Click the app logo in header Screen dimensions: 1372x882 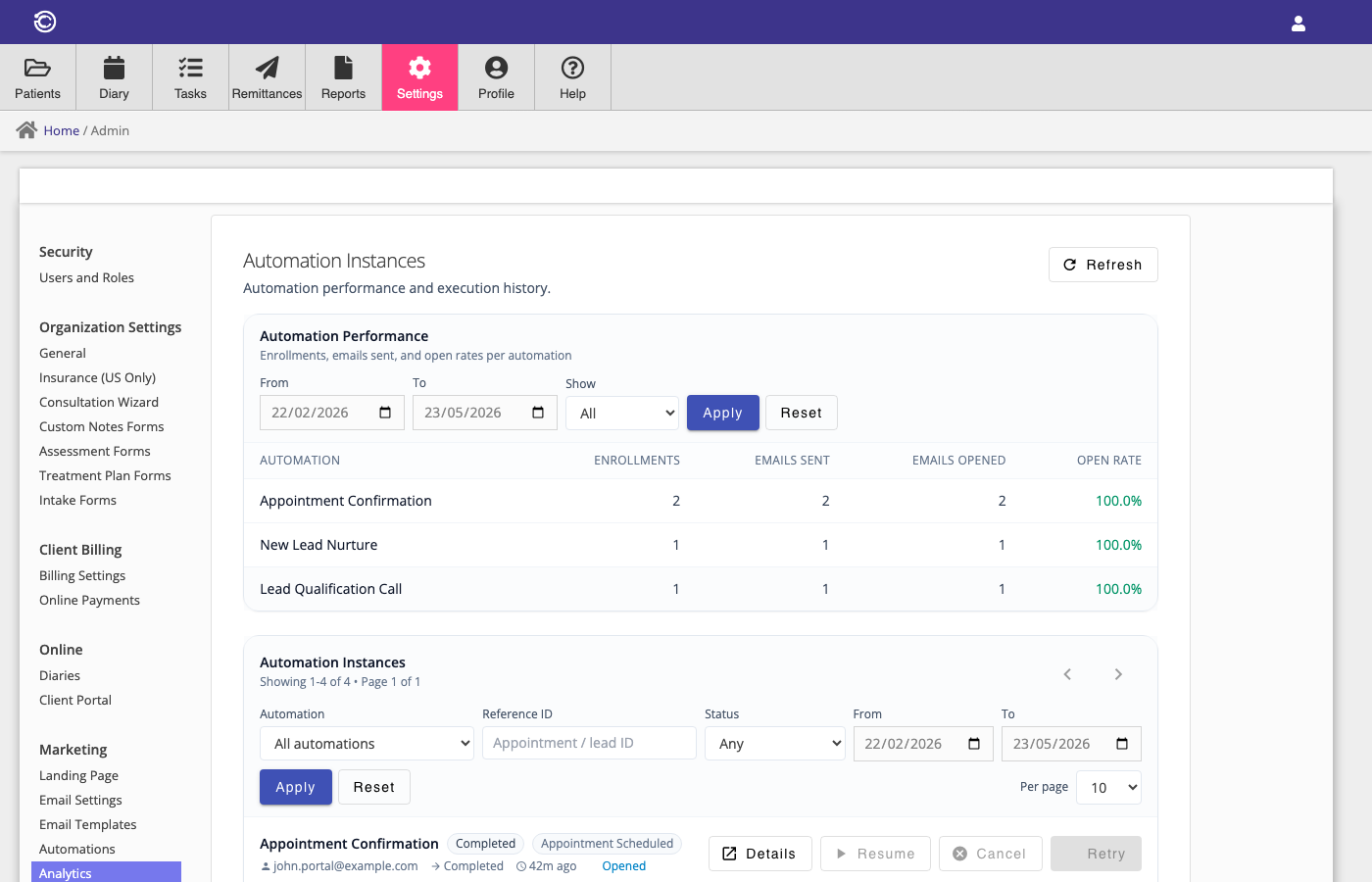click(x=45, y=22)
